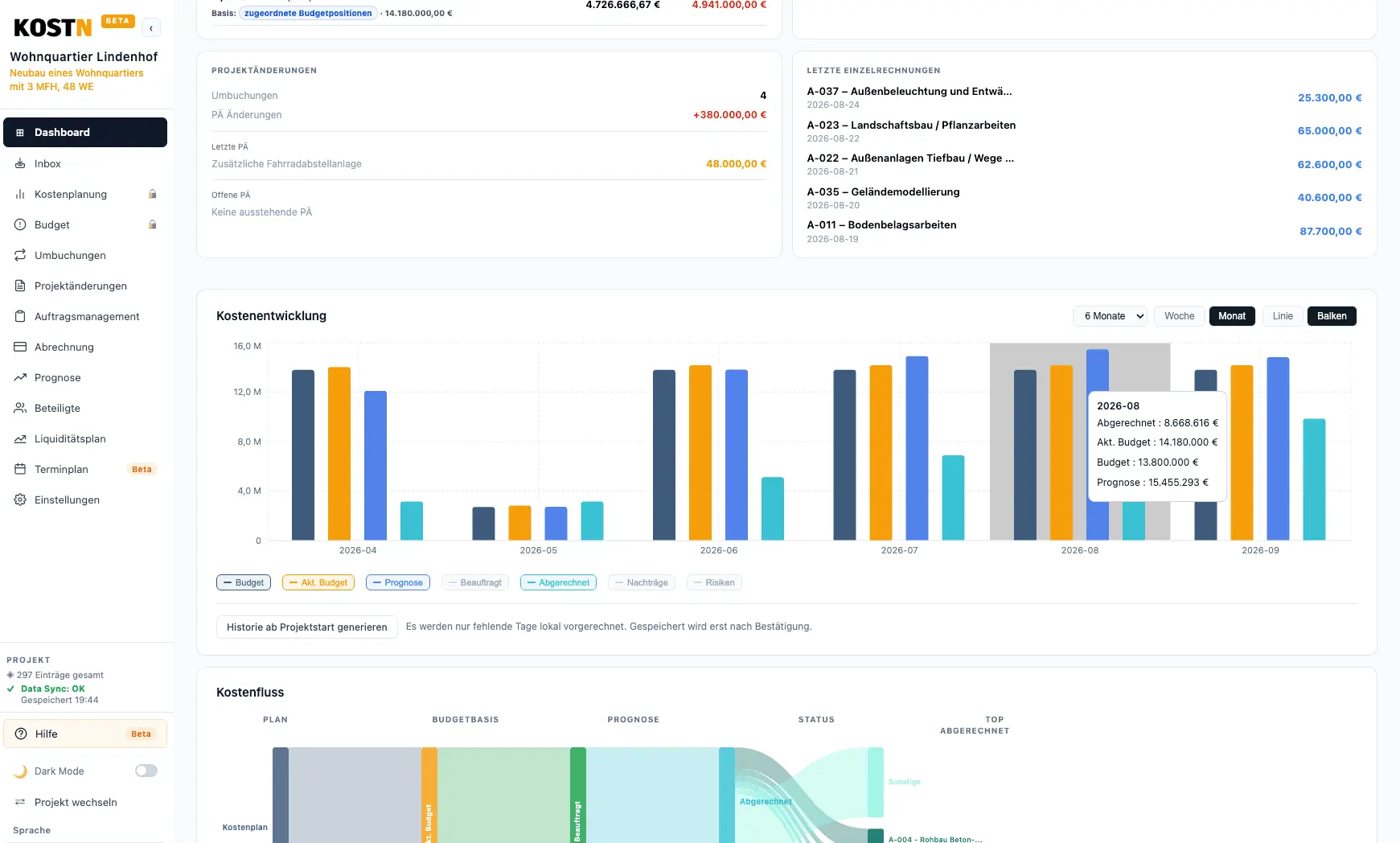Click the Umbuchungen arrows icon

click(x=20, y=255)
